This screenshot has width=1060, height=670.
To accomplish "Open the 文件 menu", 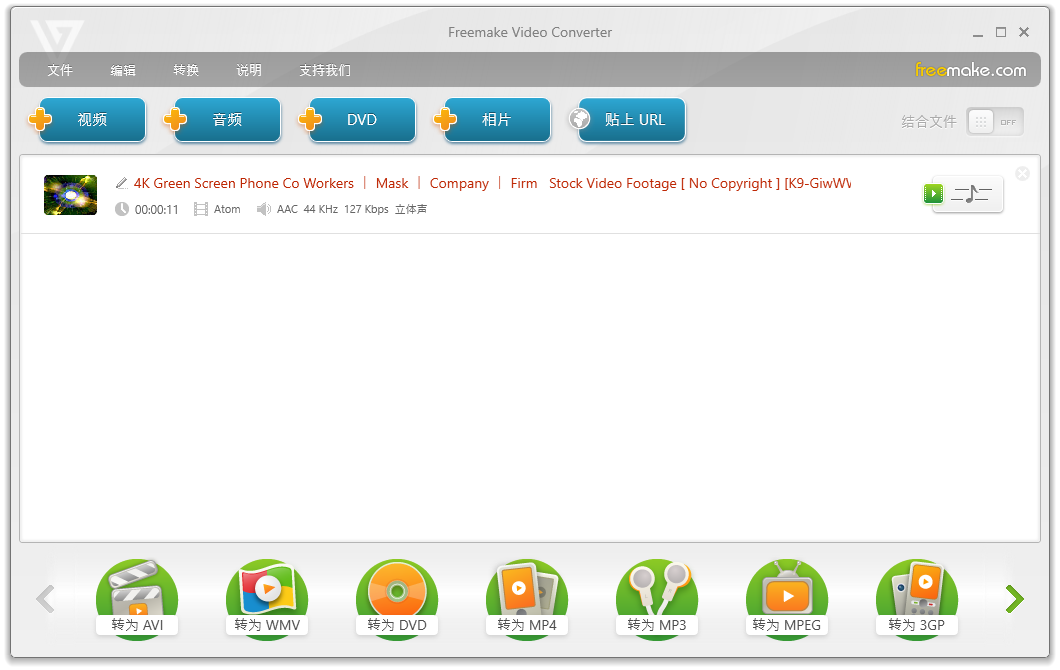I will pyautogui.click(x=60, y=70).
